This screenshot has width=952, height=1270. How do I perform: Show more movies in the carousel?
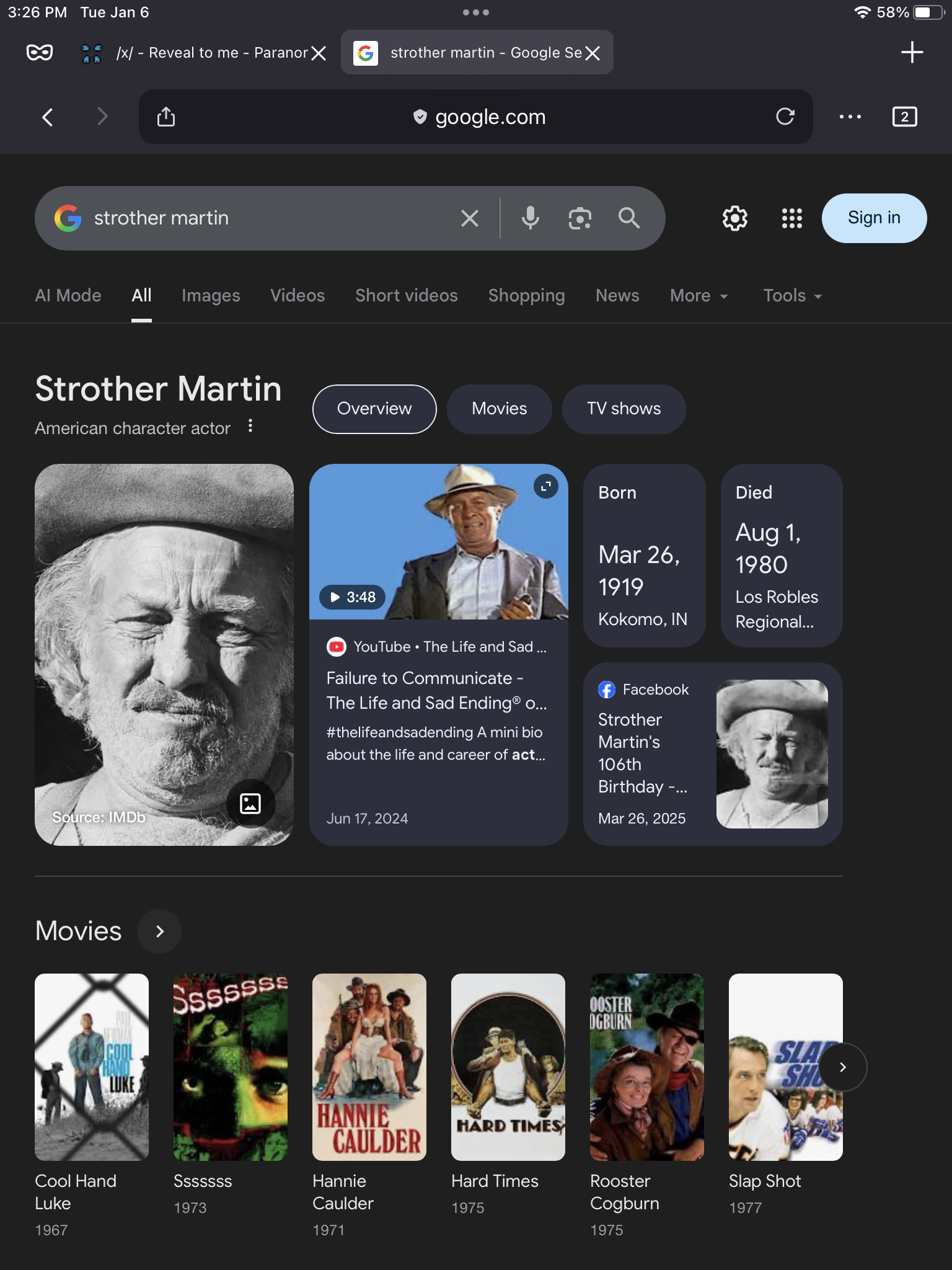(x=843, y=1067)
